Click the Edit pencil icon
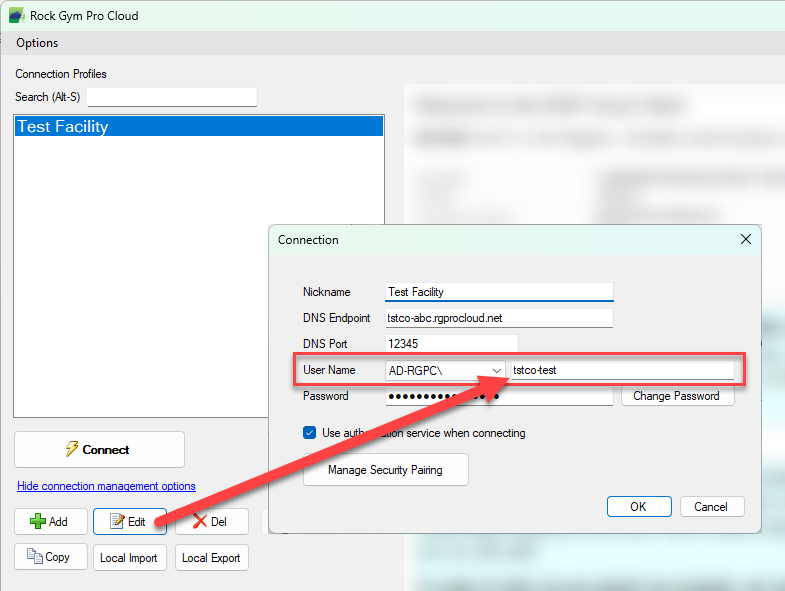785x591 pixels. (x=117, y=521)
